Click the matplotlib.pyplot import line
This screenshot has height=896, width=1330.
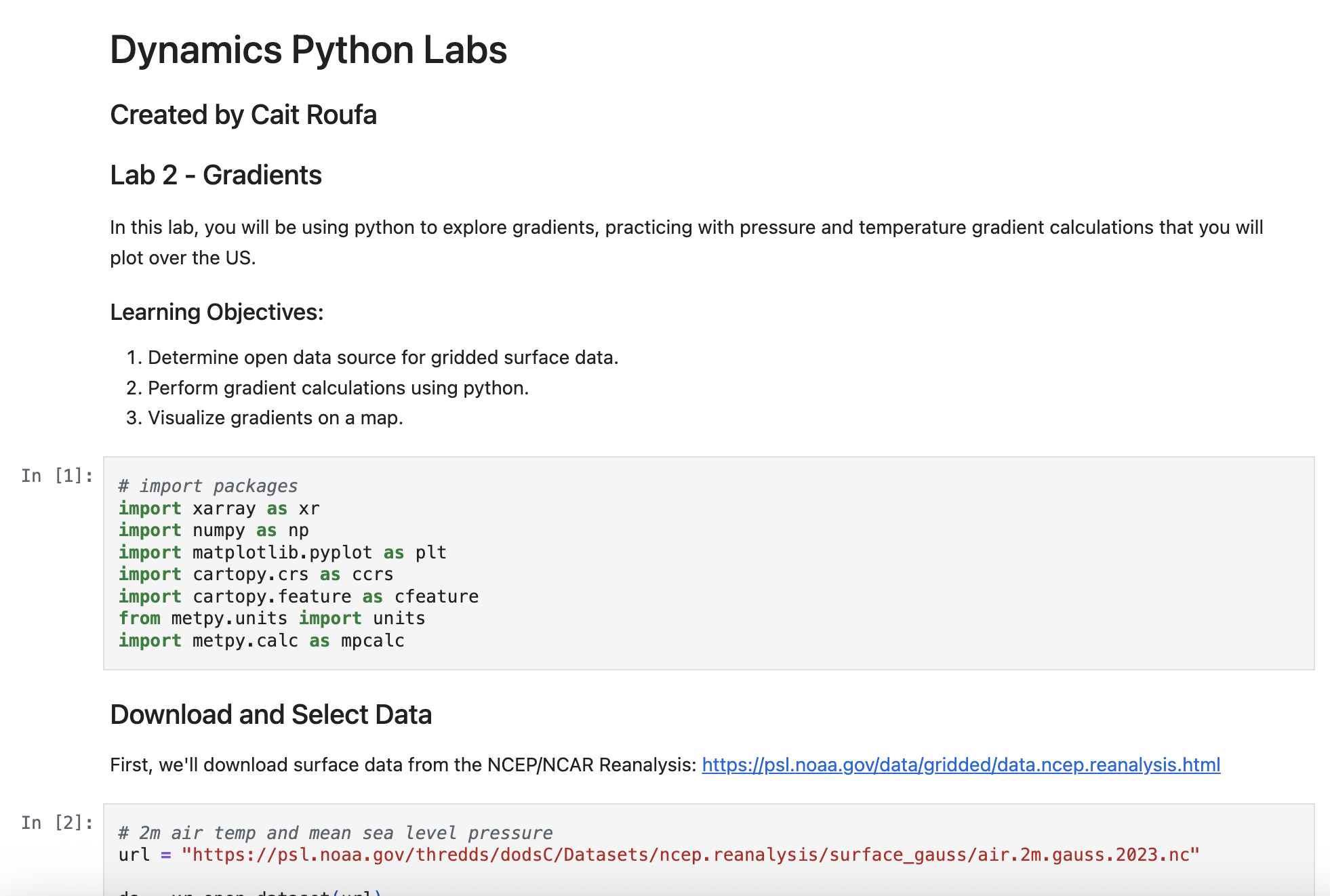tap(282, 552)
